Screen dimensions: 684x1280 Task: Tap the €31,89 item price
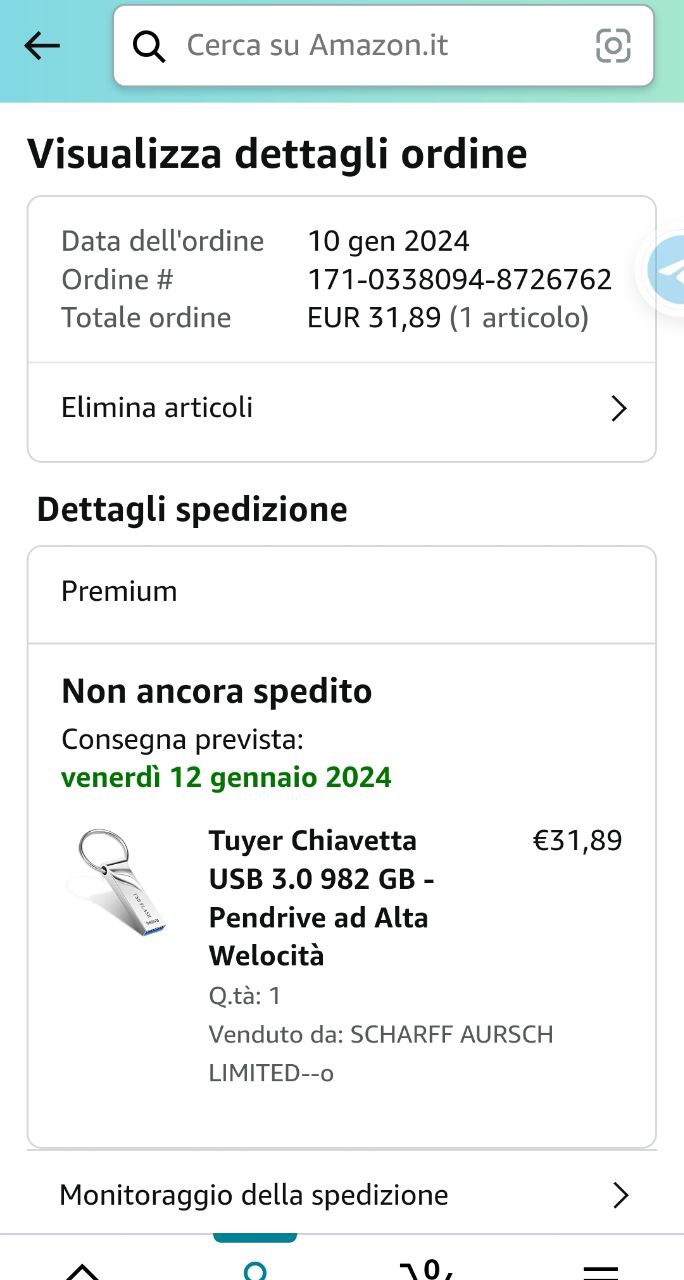[577, 841]
